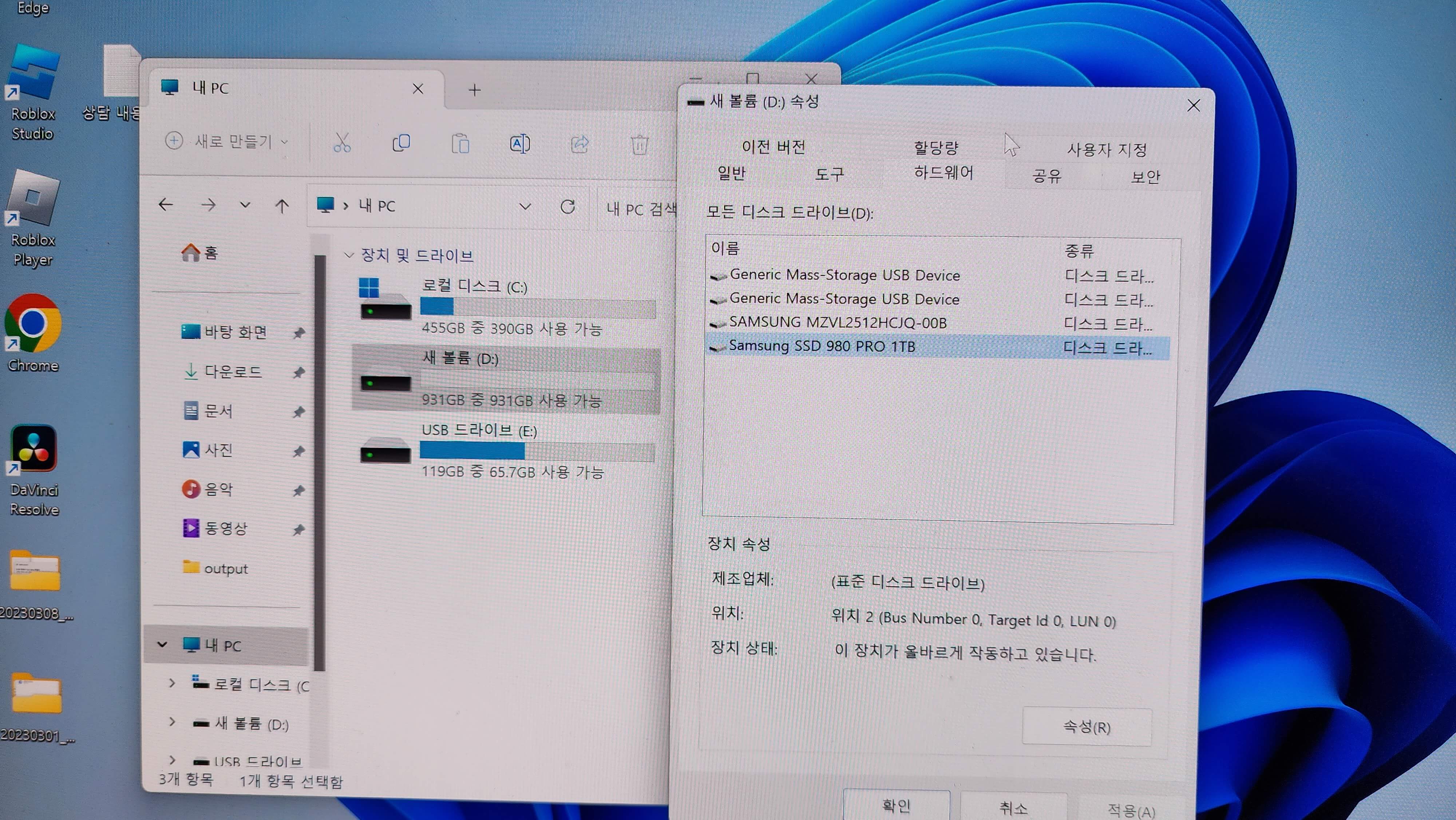Click the Up navigation arrow
1456x820 pixels.
(x=282, y=205)
